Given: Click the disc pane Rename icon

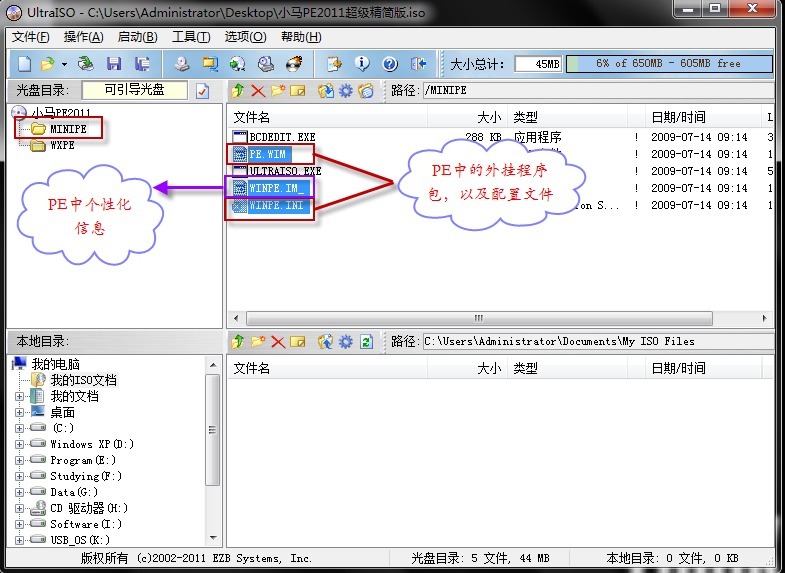Looking at the screenshot, I should 297,91.
